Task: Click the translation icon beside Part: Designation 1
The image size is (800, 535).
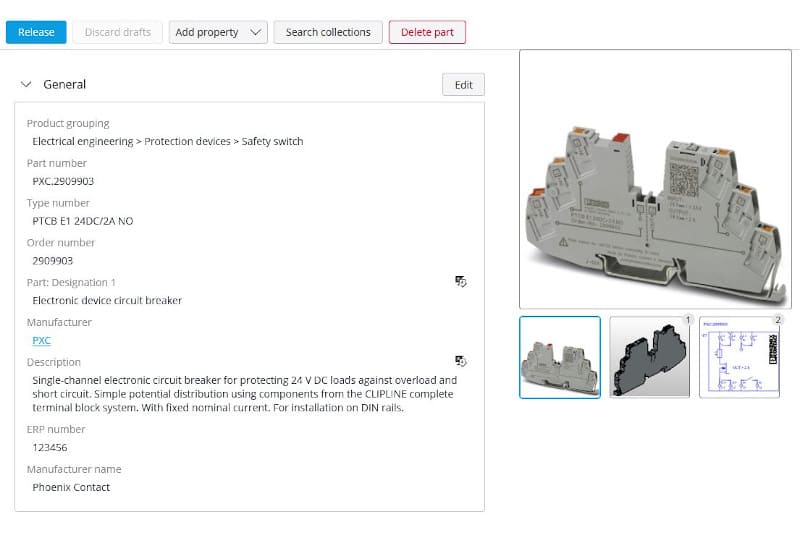Action: 461,282
